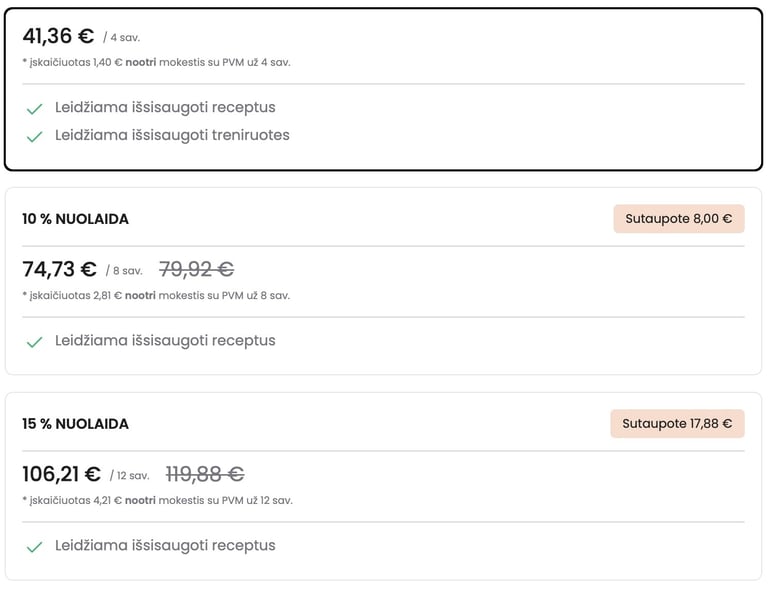Click the 'Leidžiama išsisaugoti treniruotes' feature text
Screen dimensions: 768x591
pyautogui.click(x=172, y=135)
